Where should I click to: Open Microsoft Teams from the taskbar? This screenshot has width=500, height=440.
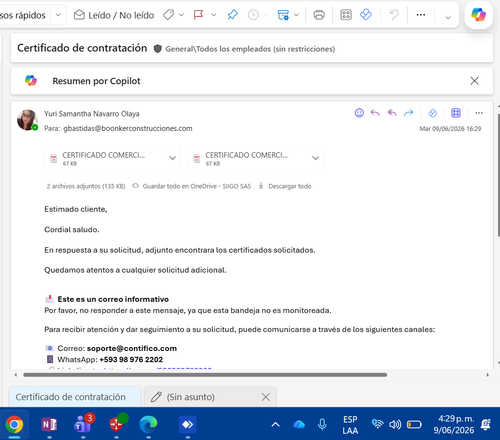pos(83,424)
